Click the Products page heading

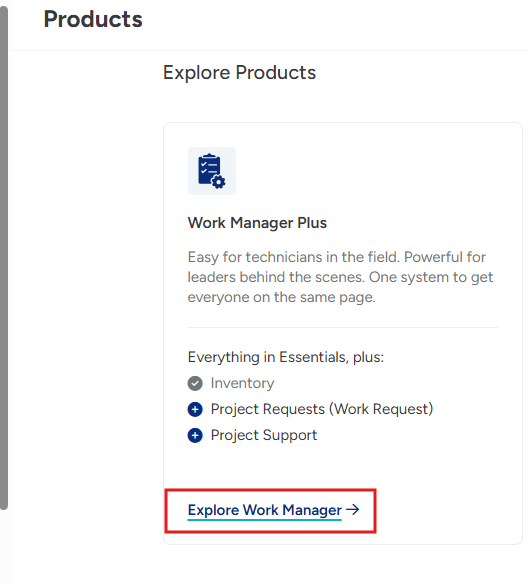(93, 19)
